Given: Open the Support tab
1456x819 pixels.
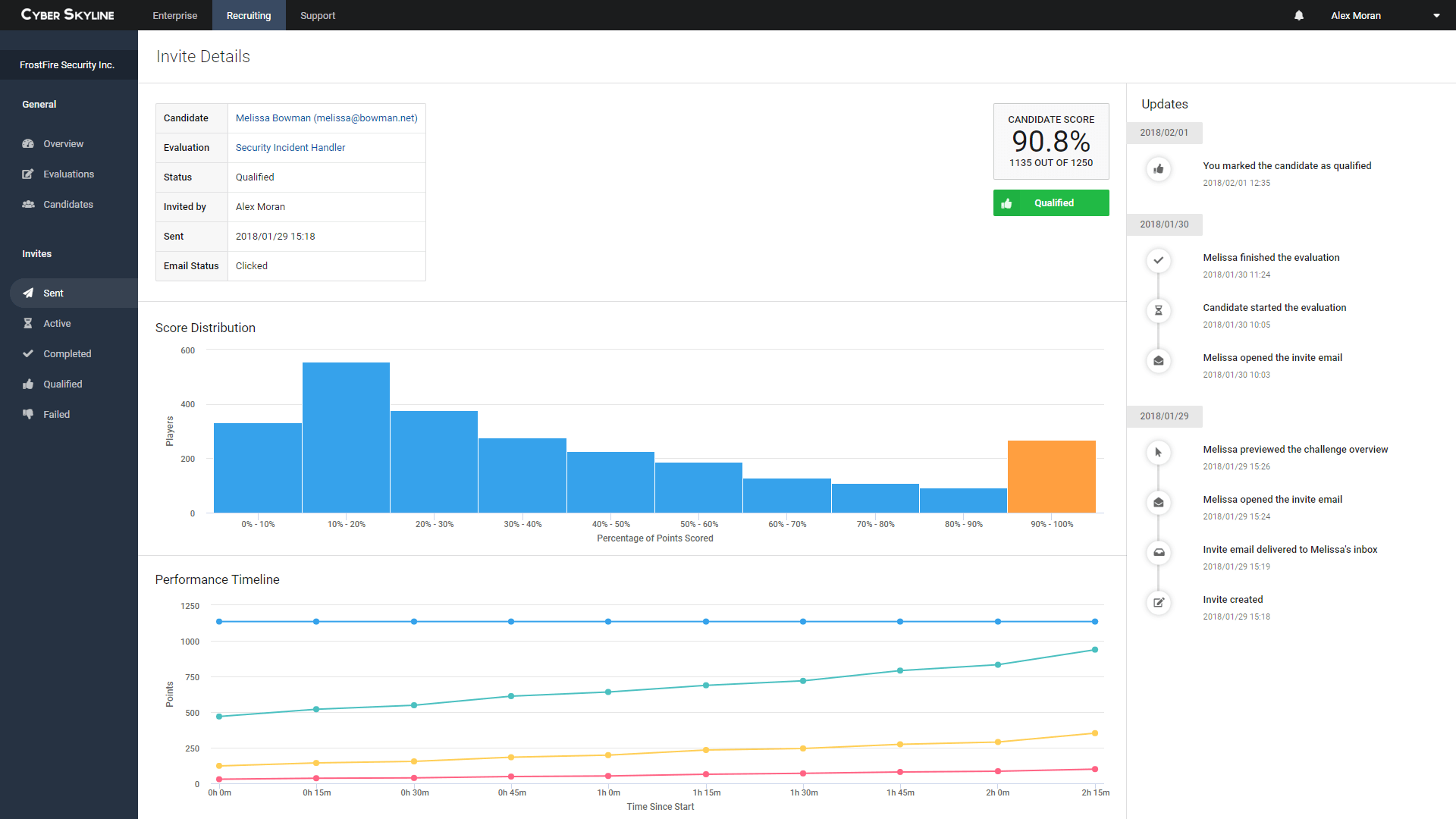Looking at the screenshot, I should click(317, 15).
